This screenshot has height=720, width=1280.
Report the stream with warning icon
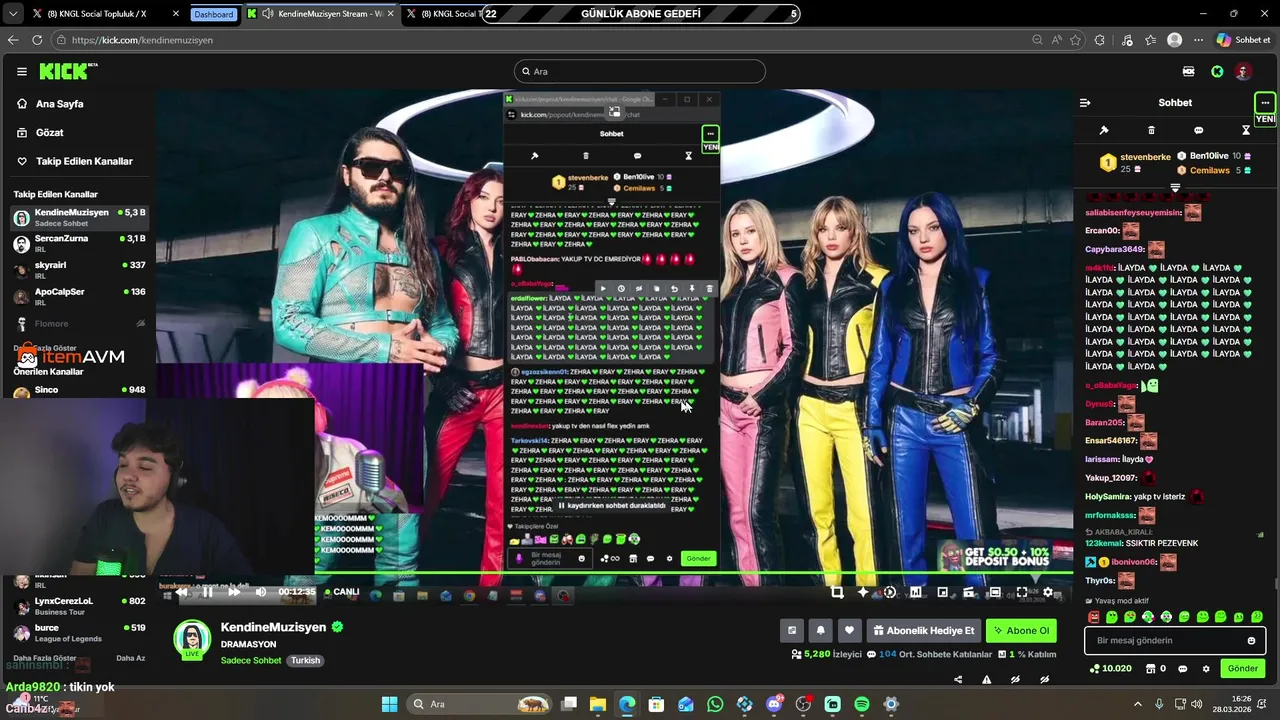[x=987, y=679]
